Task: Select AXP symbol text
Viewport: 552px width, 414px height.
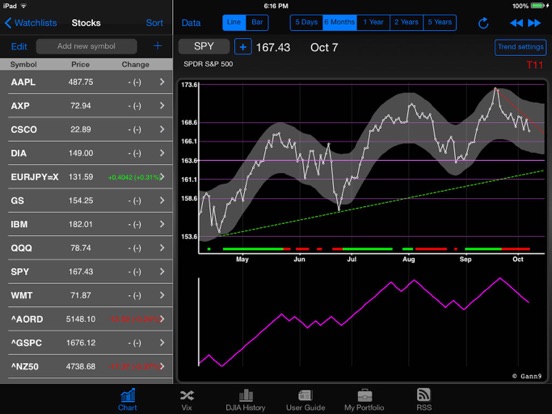Action: pos(20,106)
